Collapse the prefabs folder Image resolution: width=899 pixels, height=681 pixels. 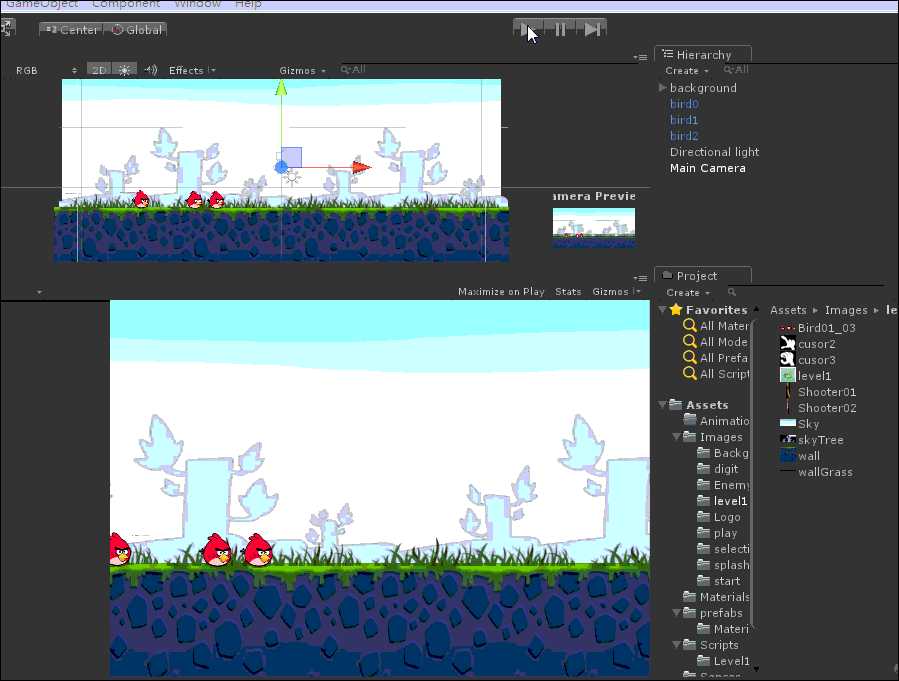point(677,613)
